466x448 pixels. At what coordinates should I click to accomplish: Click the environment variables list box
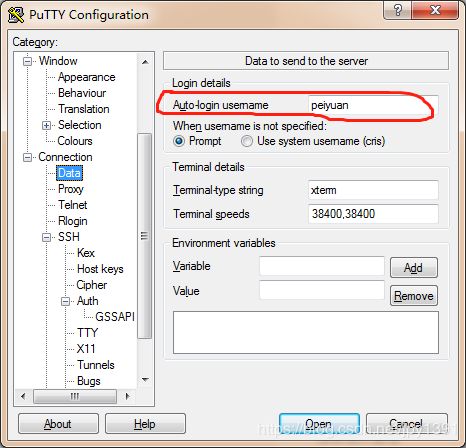[x=306, y=333]
